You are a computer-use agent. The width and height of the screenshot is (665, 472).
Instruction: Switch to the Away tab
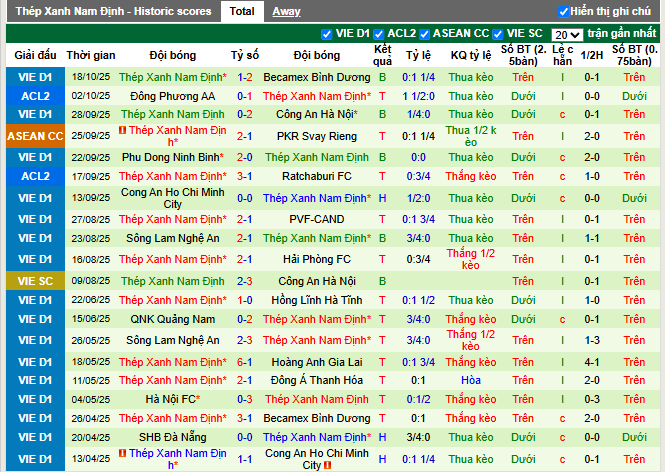pos(286,11)
